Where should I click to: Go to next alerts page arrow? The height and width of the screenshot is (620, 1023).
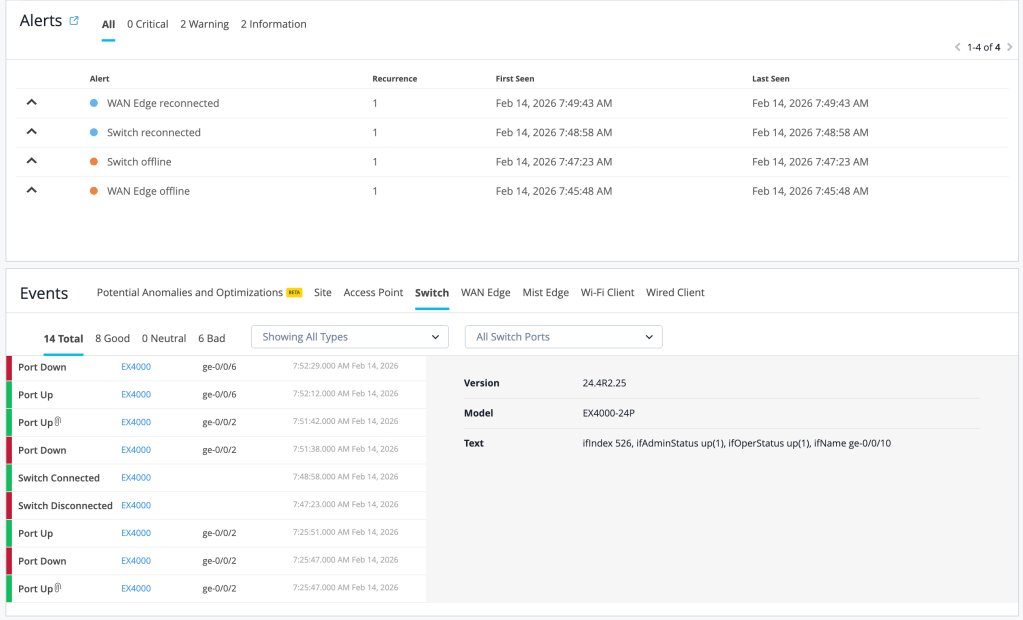[x=1009, y=47]
